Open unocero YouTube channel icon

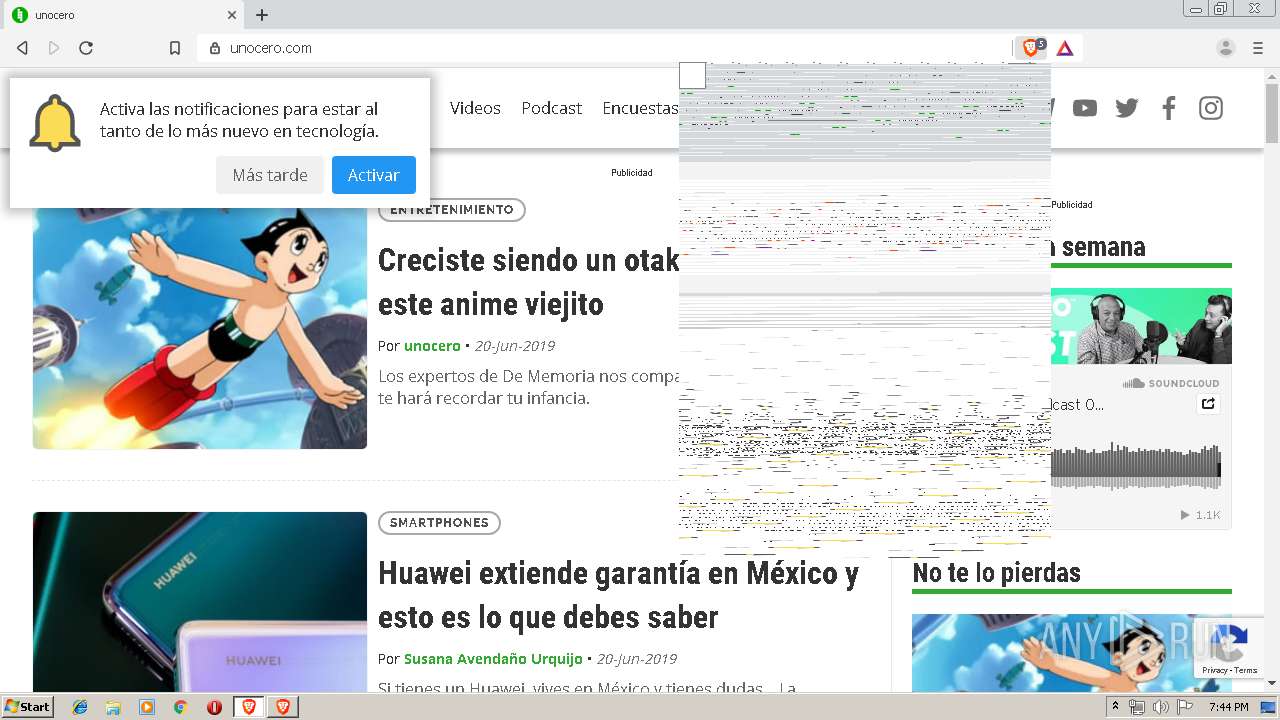coord(1085,108)
